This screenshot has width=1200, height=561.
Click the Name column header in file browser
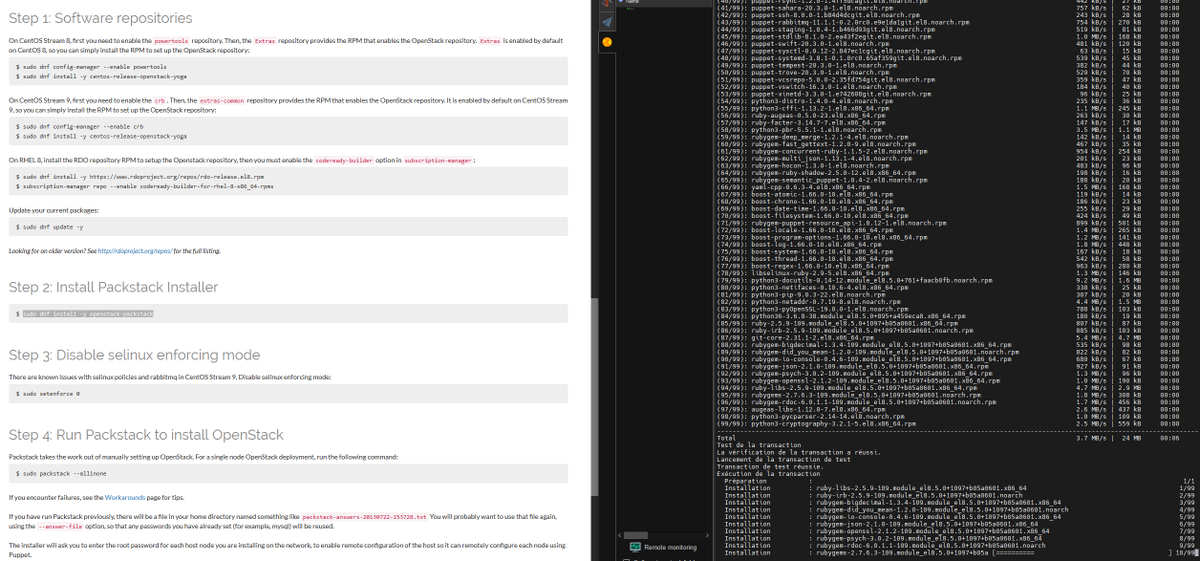coord(630,3)
